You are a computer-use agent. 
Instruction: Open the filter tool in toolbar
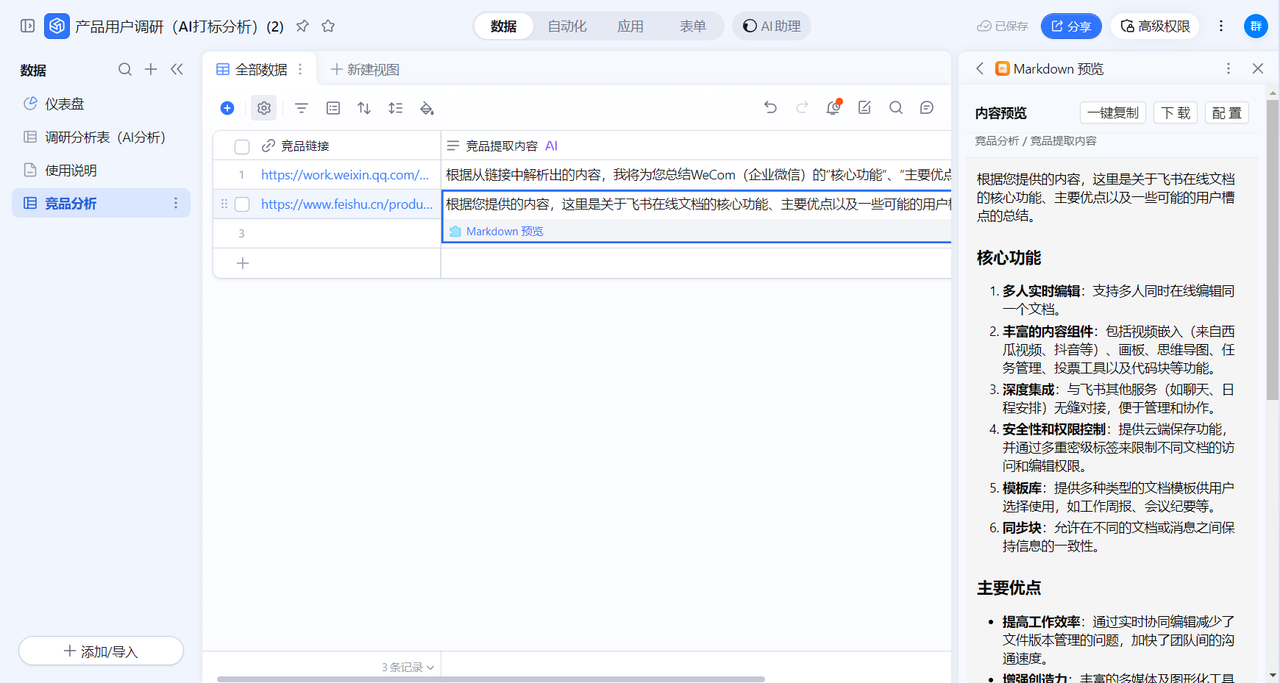click(301, 108)
